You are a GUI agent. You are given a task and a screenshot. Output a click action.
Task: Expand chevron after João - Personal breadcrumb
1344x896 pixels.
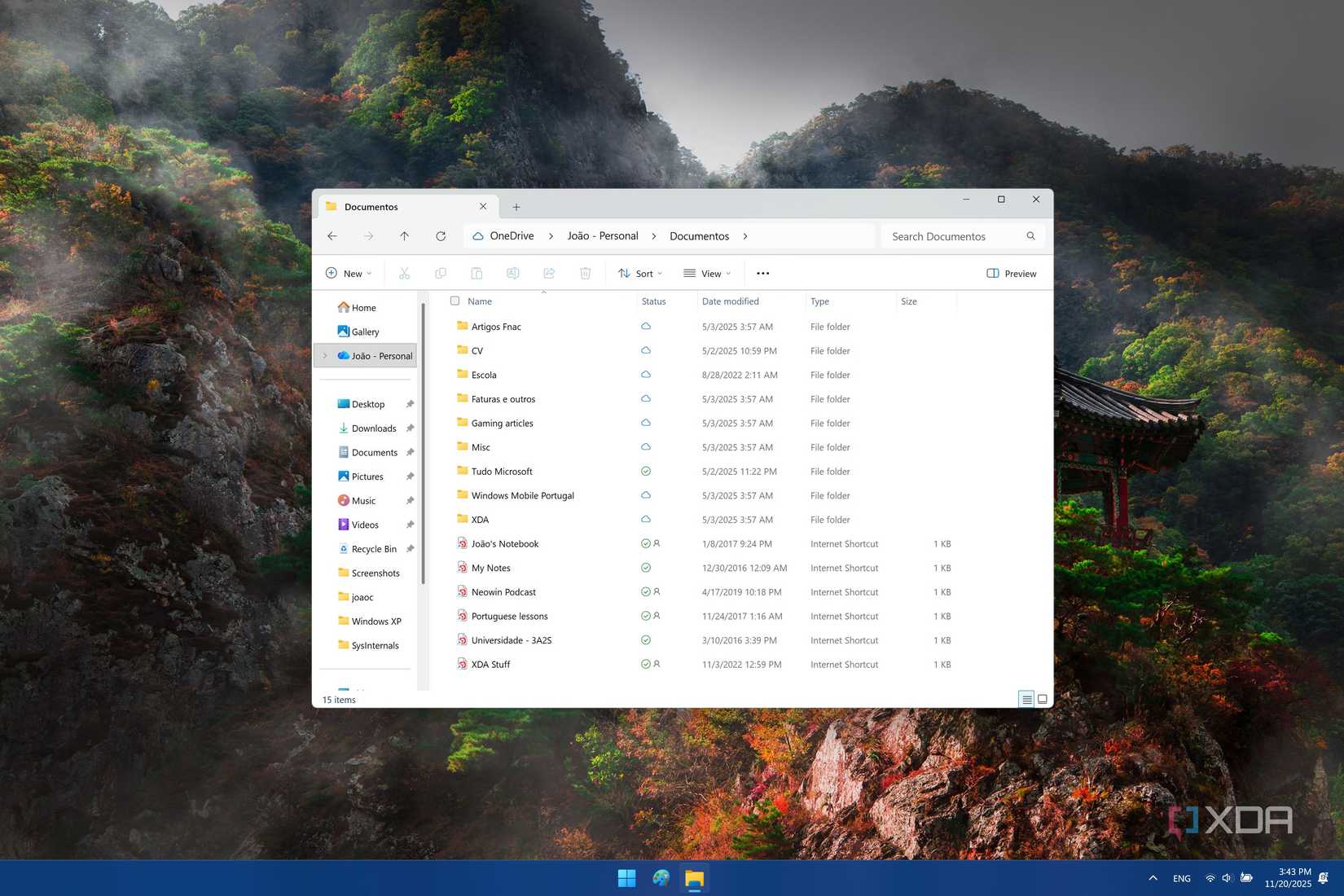click(653, 236)
